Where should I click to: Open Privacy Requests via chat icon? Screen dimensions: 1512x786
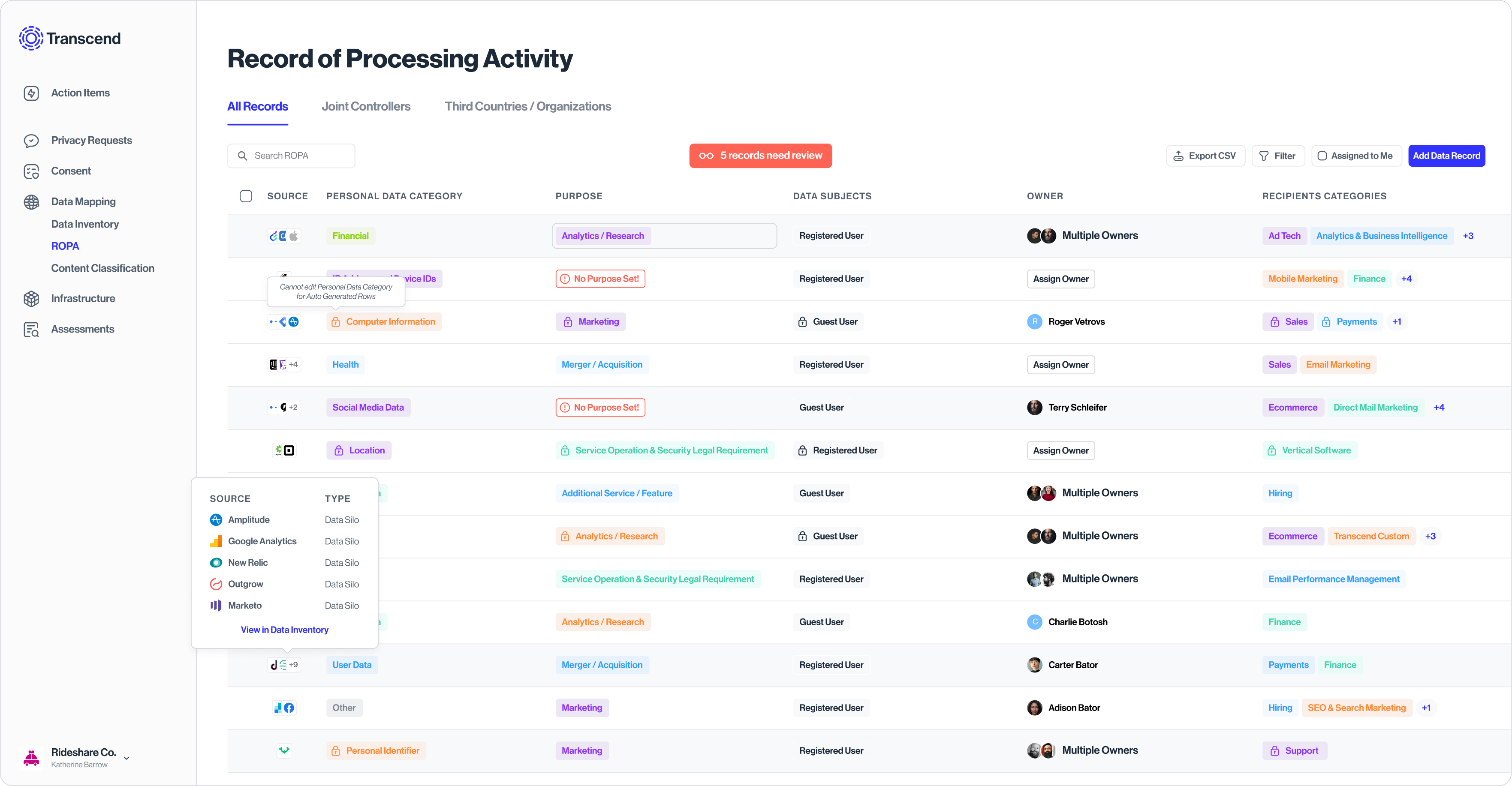coord(31,141)
